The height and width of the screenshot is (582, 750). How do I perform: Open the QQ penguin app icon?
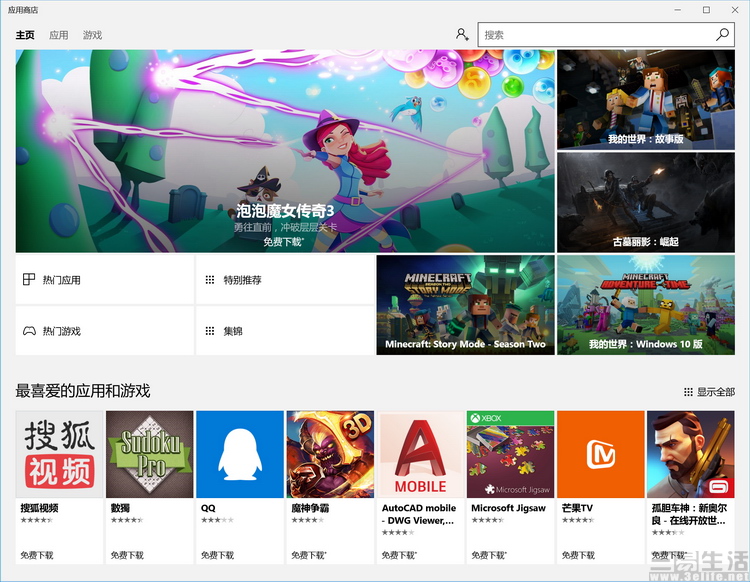coord(240,454)
